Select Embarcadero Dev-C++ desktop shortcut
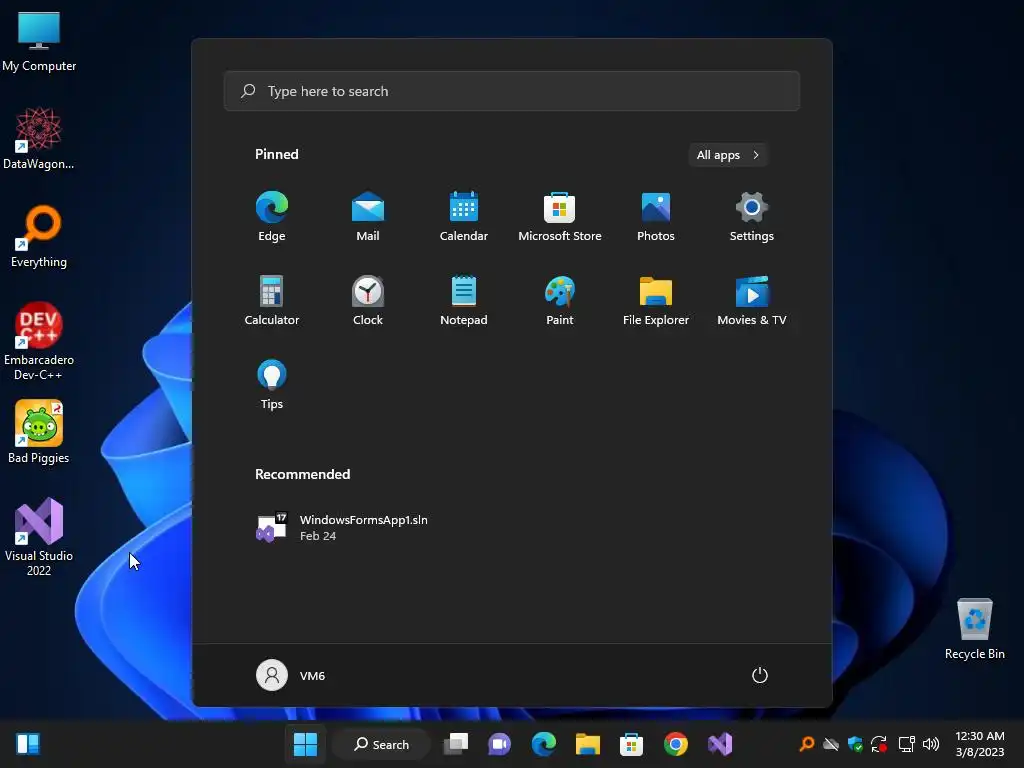The height and width of the screenshot is (768, 1024). [39, 341]
